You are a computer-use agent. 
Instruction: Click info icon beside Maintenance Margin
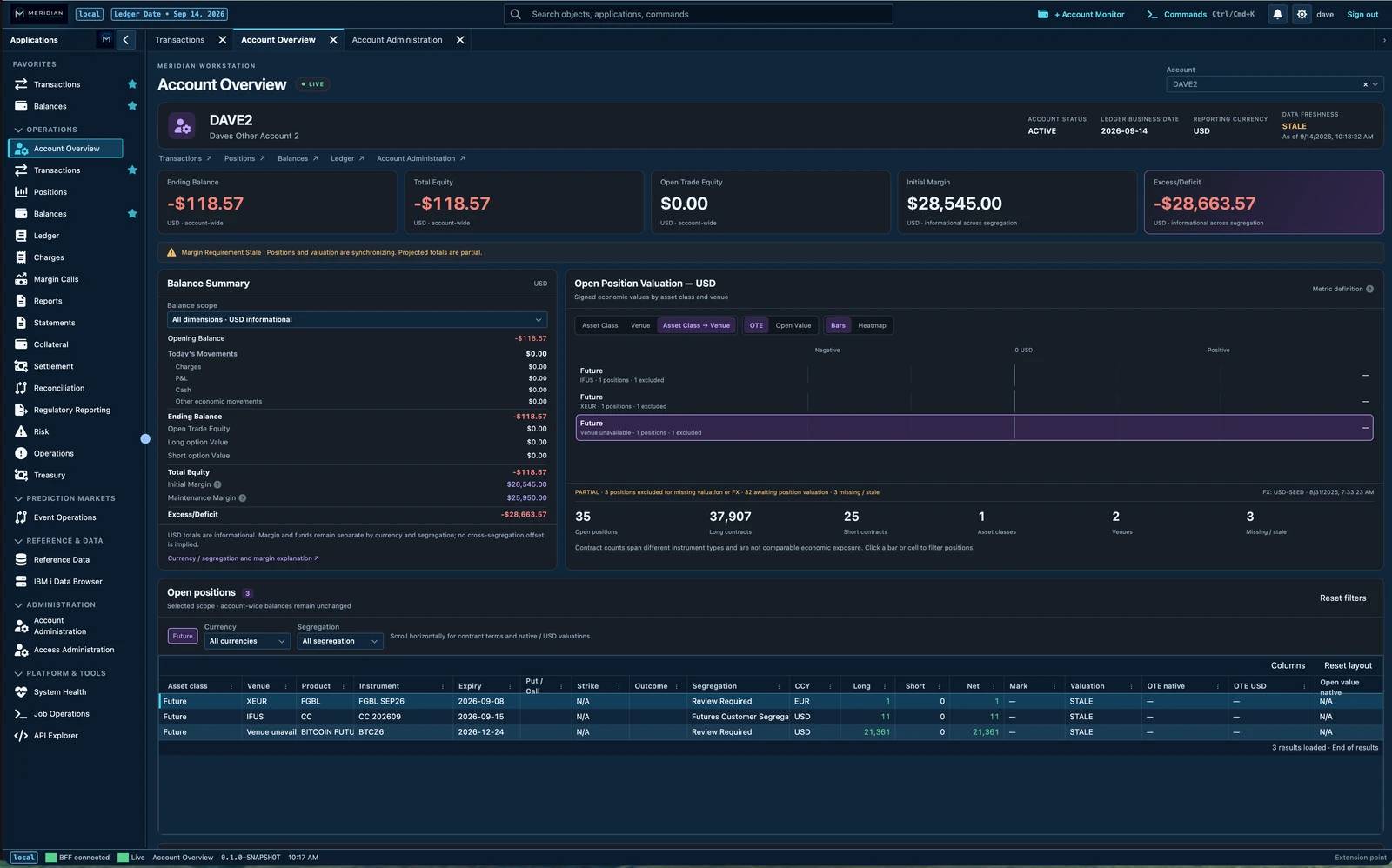click(x=243, y=498)
